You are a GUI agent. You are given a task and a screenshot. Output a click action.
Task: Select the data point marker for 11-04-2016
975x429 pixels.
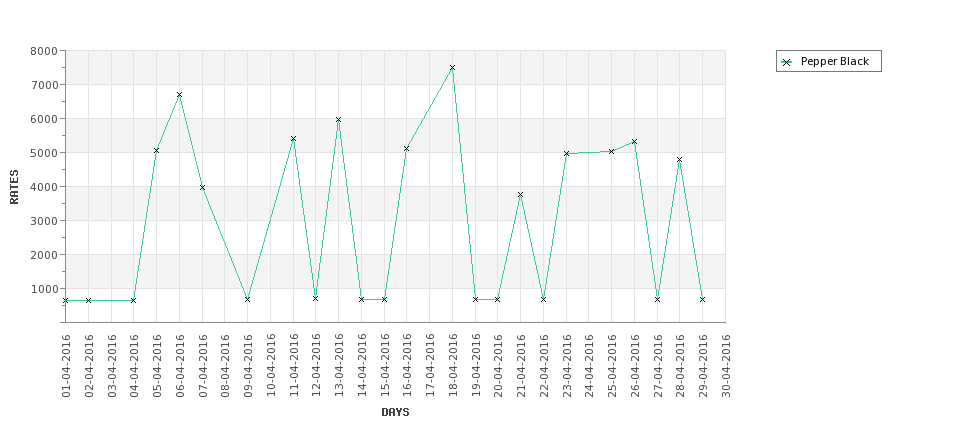coord(293,139)
